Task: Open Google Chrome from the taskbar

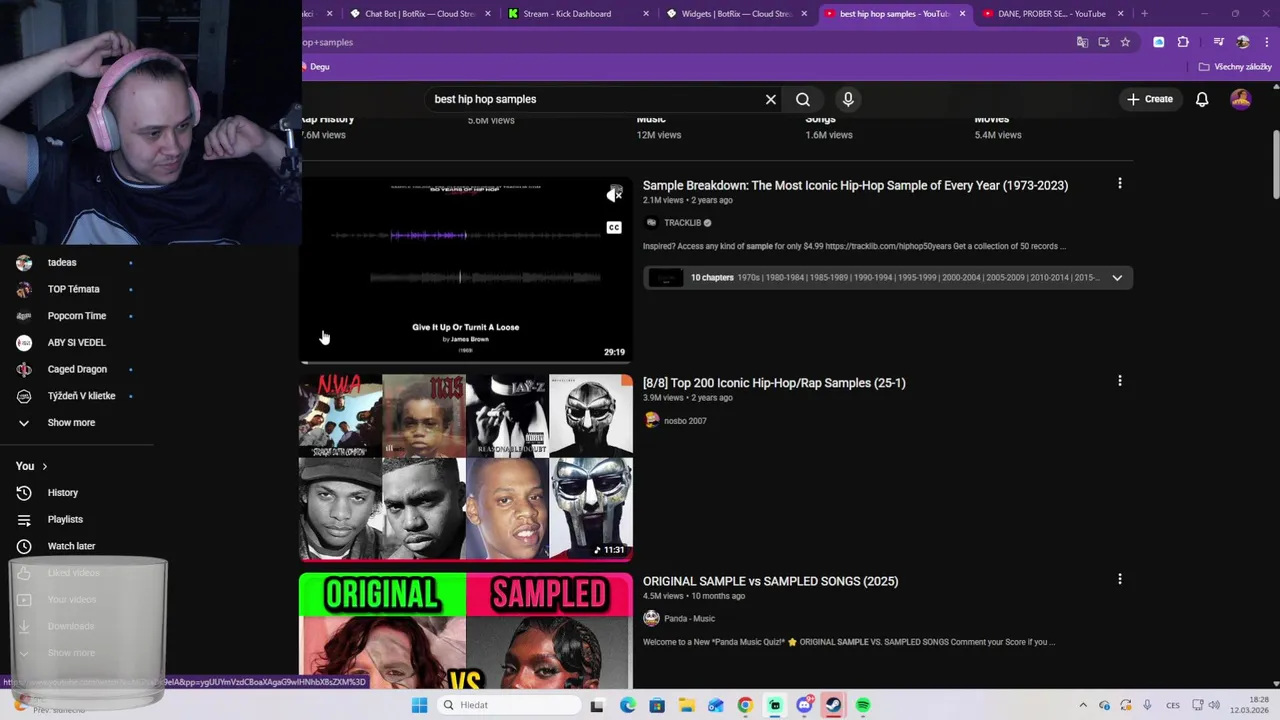Action: (x=745, y=705)
